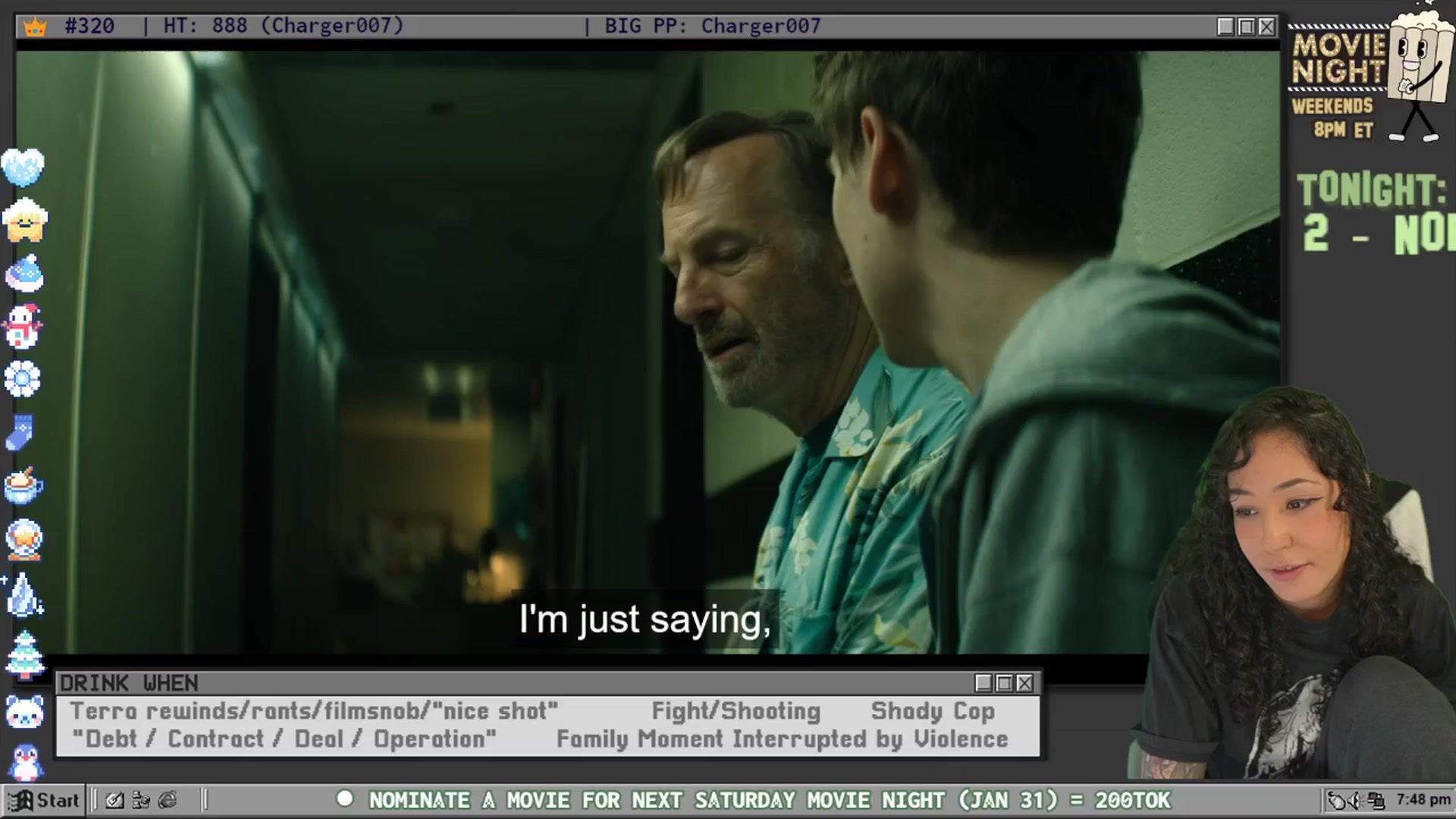Viewport: 1456px width, 819px height.
Task: Open the Start menu on the taskbar
Action: 43,800
